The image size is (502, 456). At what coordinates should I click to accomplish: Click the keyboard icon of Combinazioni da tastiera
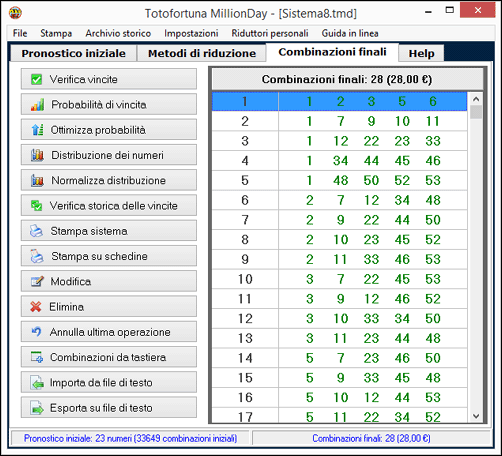(36, 357)
